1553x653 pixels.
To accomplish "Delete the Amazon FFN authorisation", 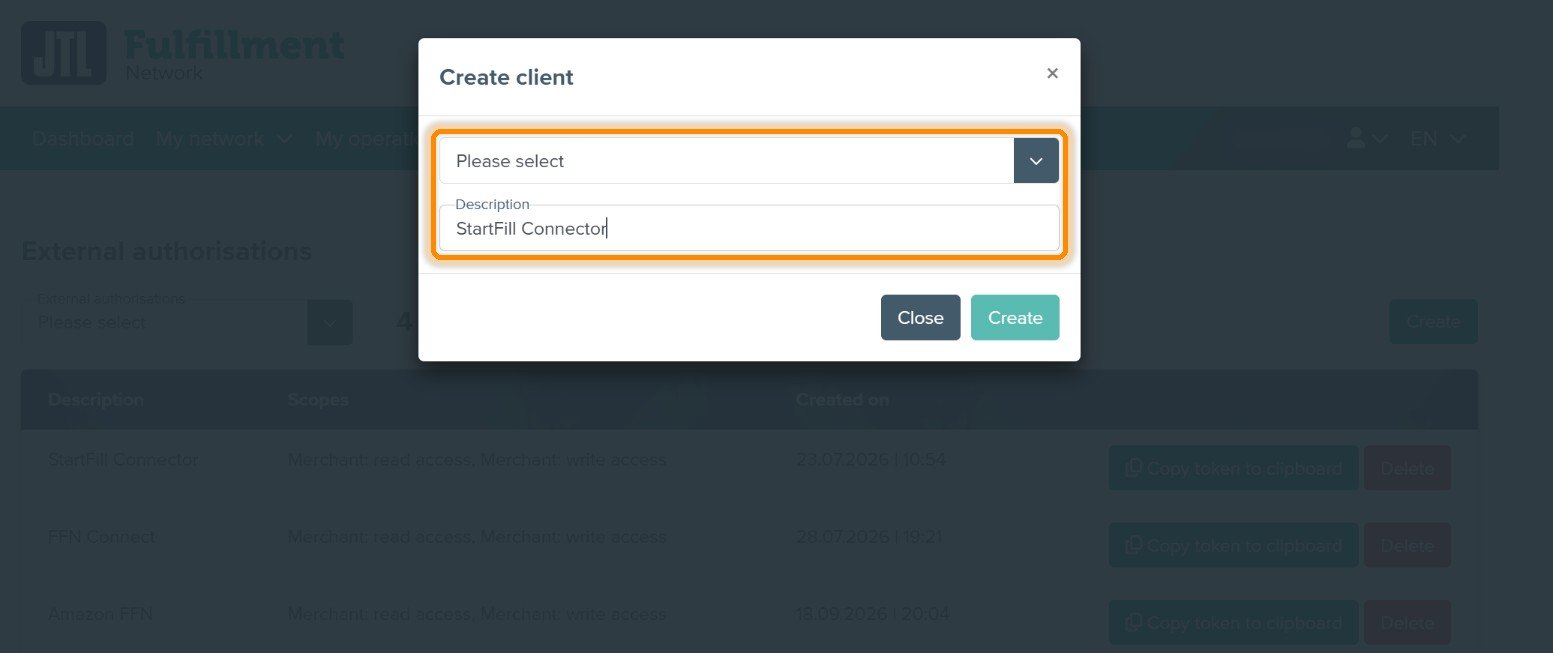I will [x=1407, y=622].
